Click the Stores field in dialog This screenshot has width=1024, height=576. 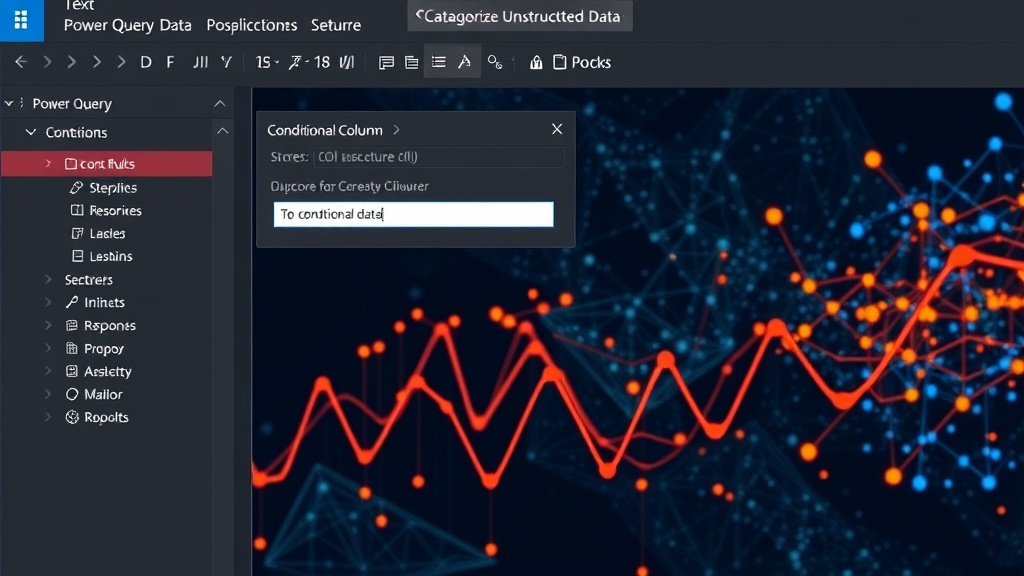click(438, 157)
